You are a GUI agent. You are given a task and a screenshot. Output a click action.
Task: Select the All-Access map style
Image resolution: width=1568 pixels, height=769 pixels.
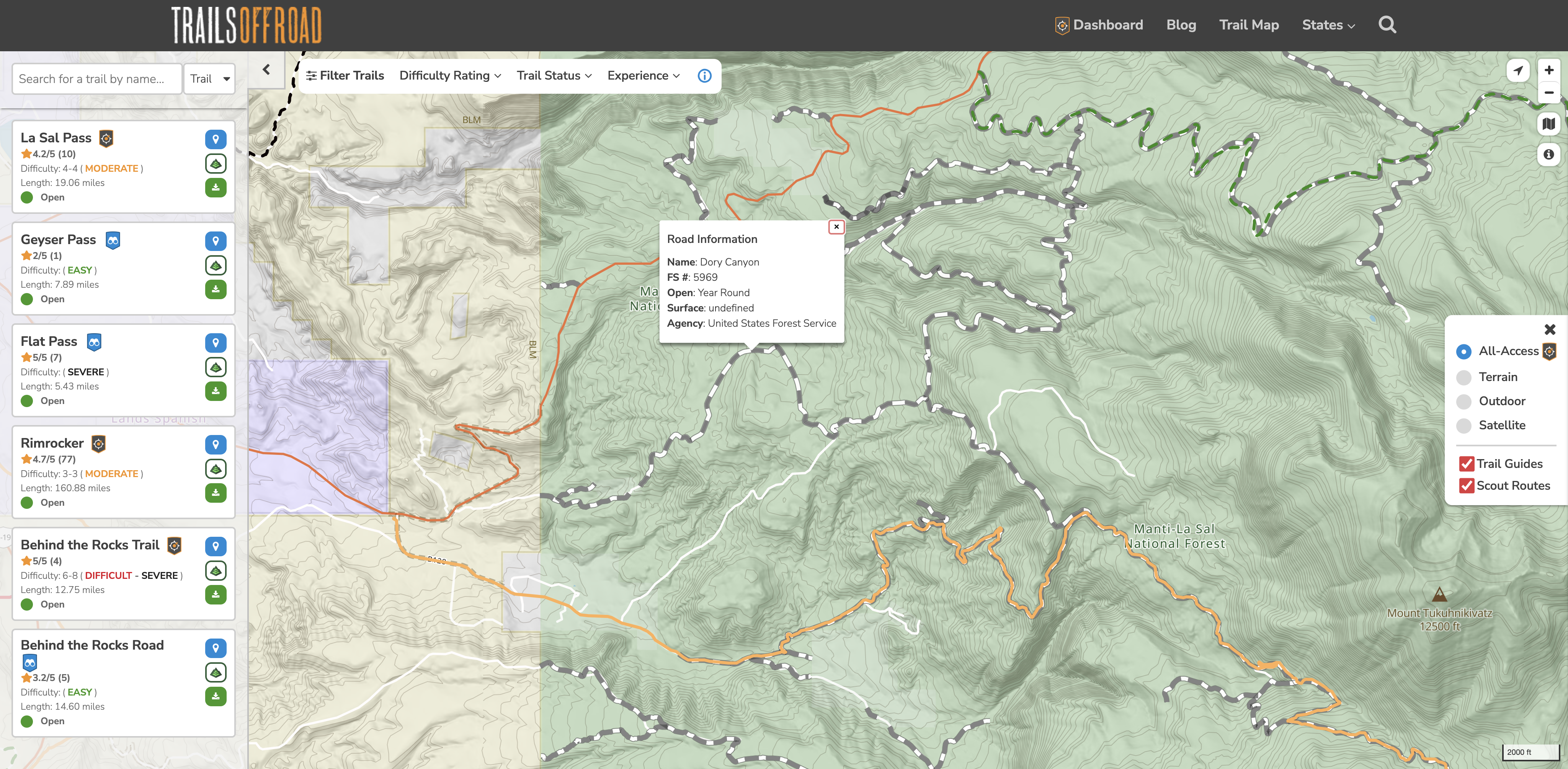pos(1463,352)
